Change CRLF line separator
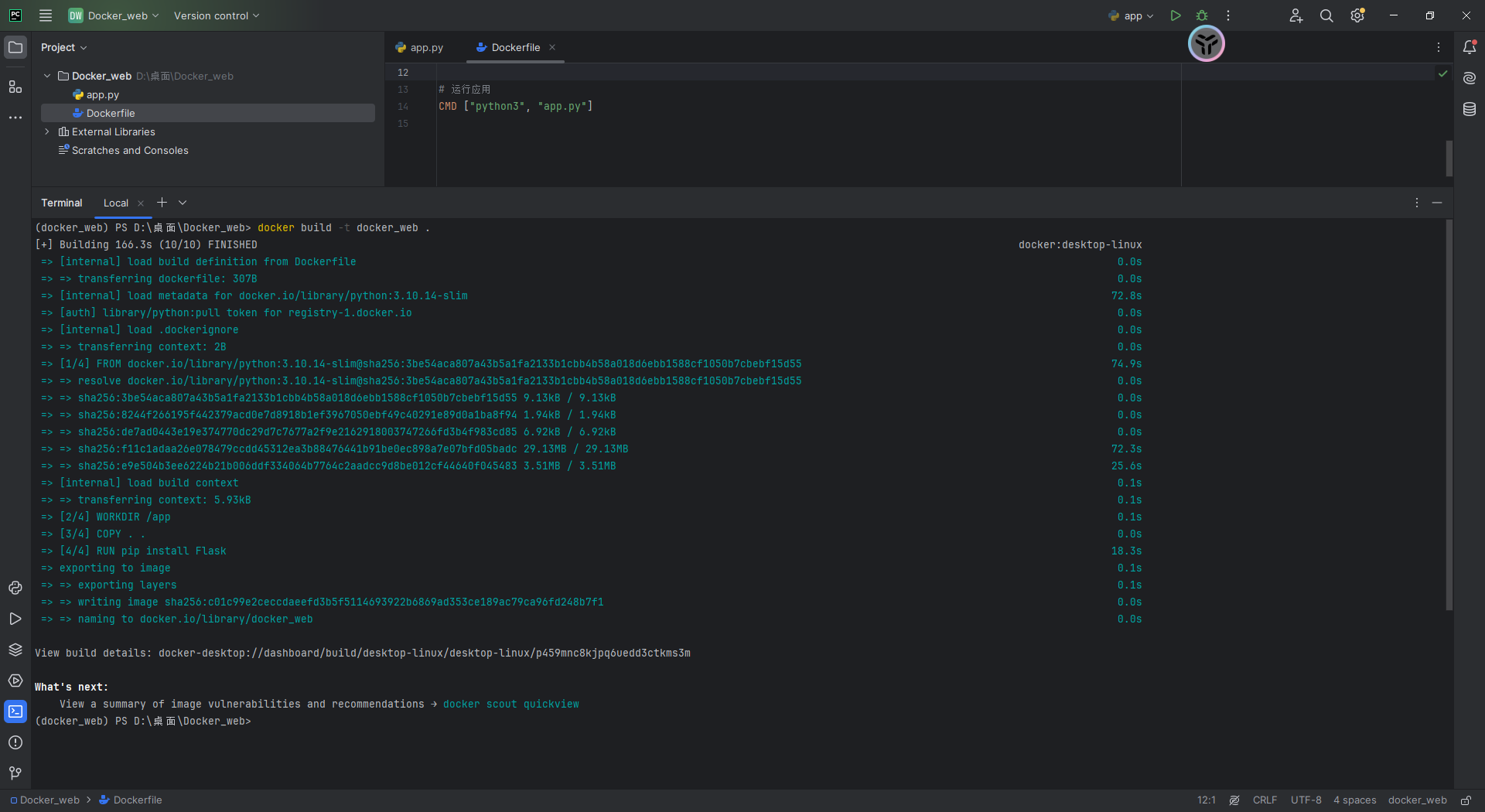Screen dimensions: 1485x812 pyautogui.click(x=1265, y=800)
